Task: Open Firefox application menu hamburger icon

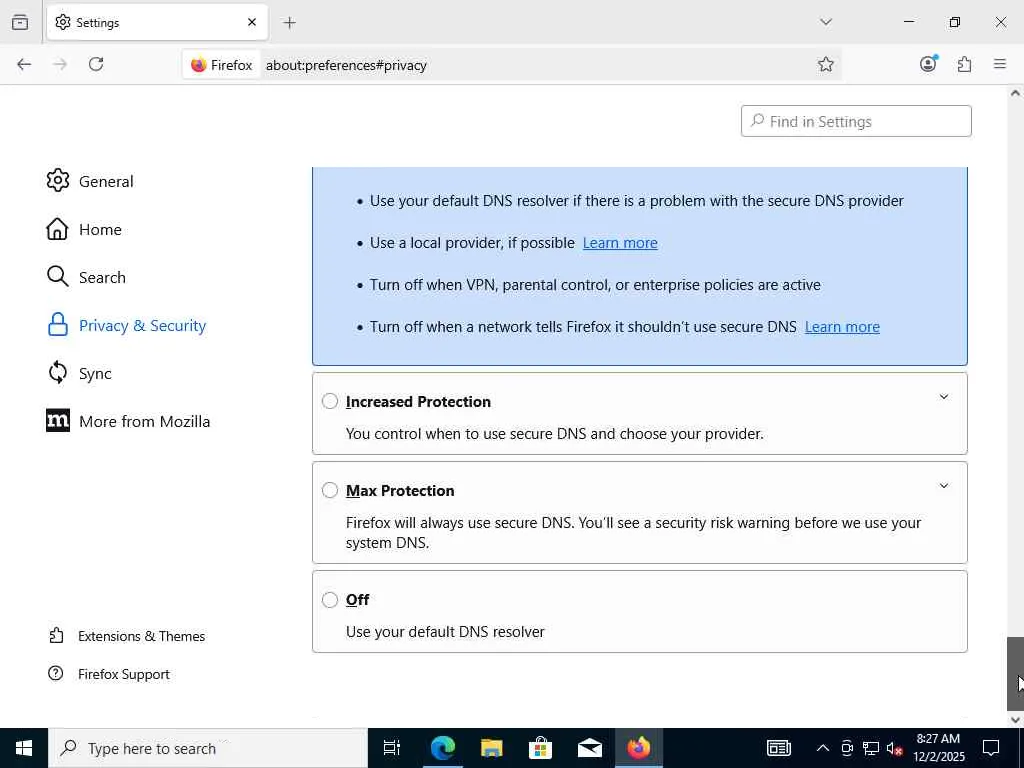Action: [x=1000, y=64]
